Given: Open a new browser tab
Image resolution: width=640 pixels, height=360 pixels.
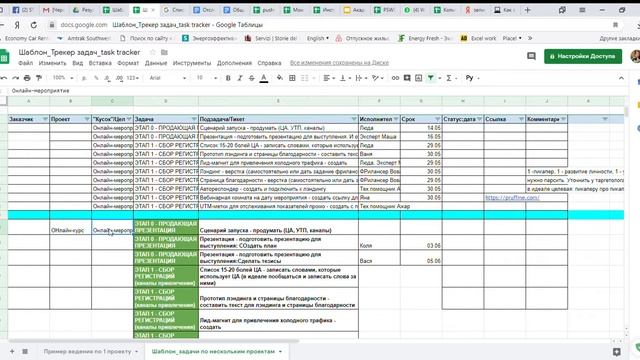Looking at the screenshot, I should 527,10.
